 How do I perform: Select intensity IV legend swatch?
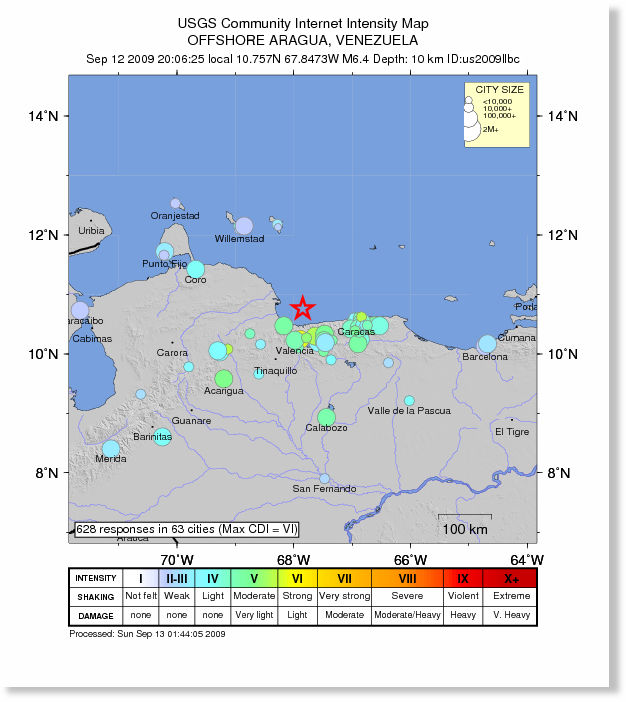click(x=213, y=578)
